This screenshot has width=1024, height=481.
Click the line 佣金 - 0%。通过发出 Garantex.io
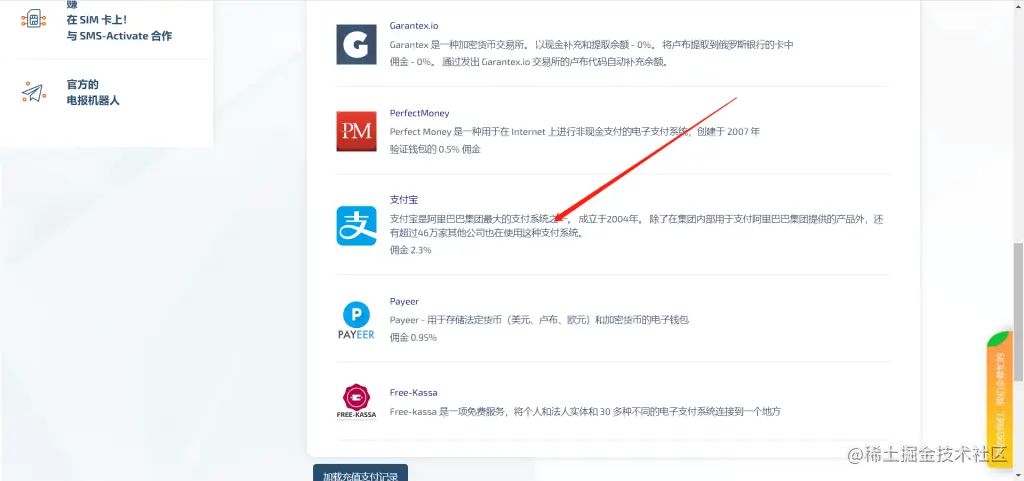[532, 62]
